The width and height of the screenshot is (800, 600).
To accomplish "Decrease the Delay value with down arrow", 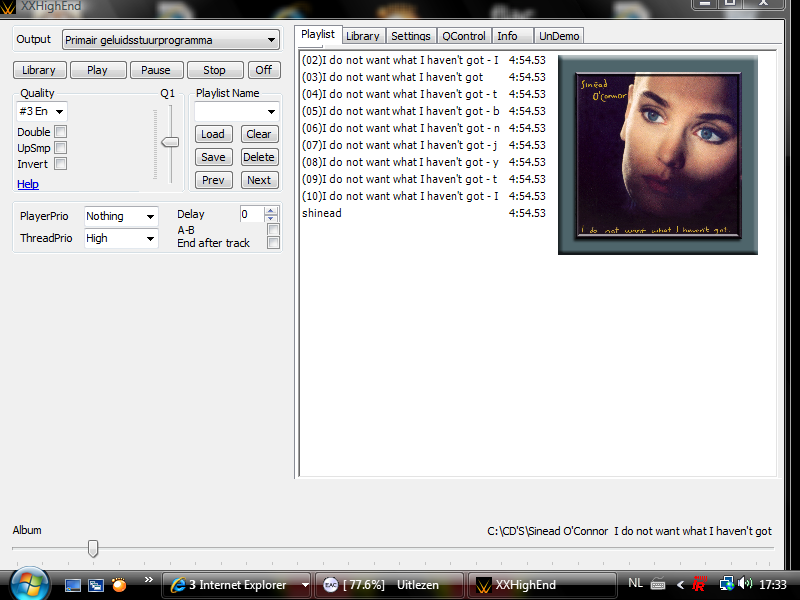I will [271, 218].
